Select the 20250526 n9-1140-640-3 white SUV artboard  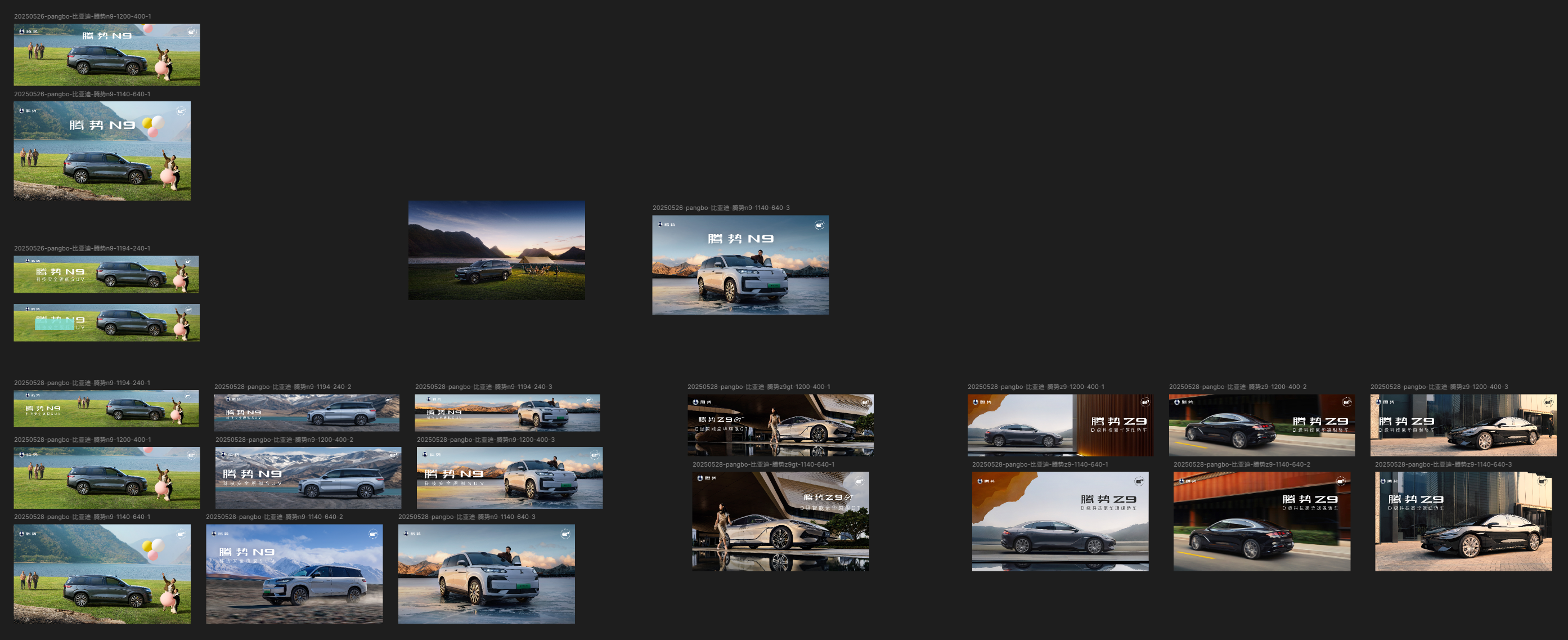click(x=741, y=265)
